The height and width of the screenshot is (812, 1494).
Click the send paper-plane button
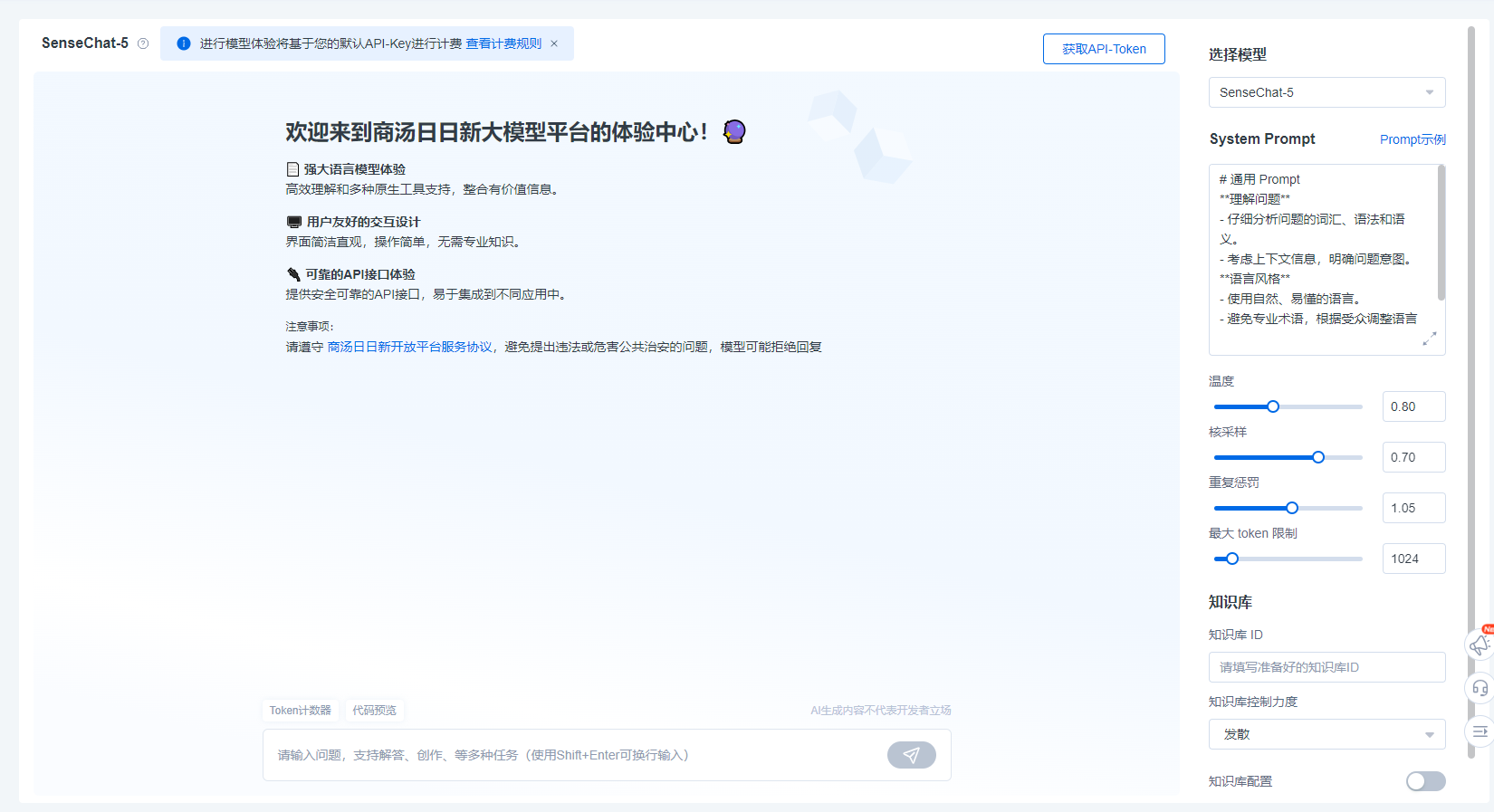pos(911,755)
